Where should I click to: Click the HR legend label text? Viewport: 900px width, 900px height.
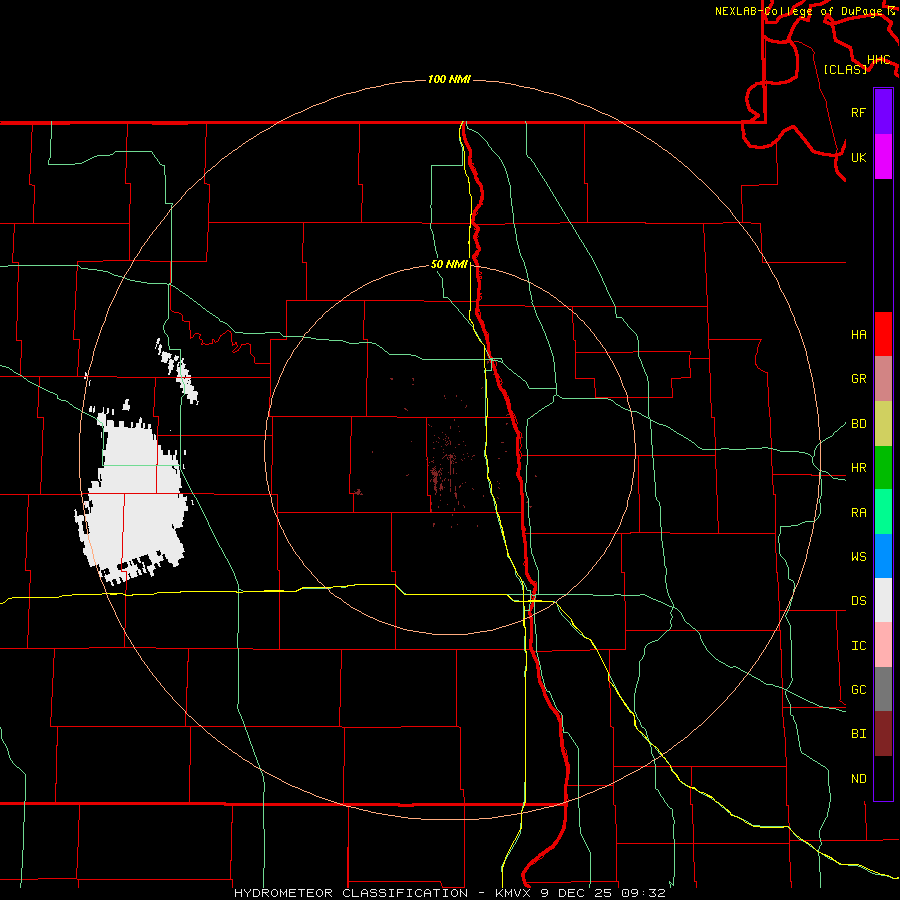(859, 467)
